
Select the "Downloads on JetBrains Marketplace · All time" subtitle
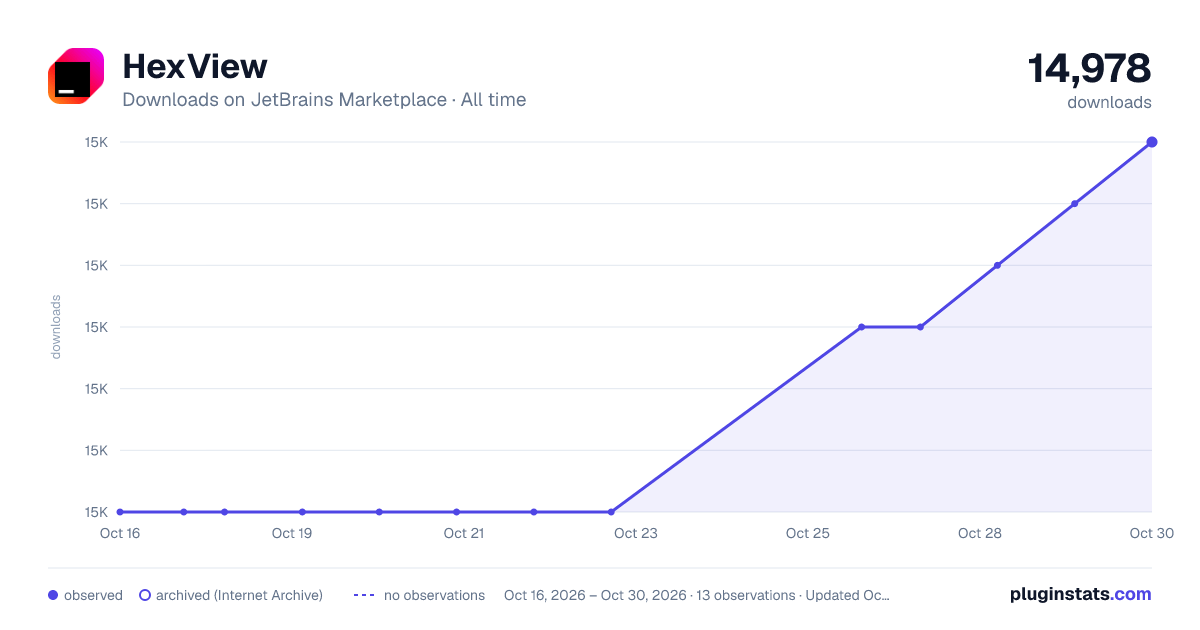324,100
